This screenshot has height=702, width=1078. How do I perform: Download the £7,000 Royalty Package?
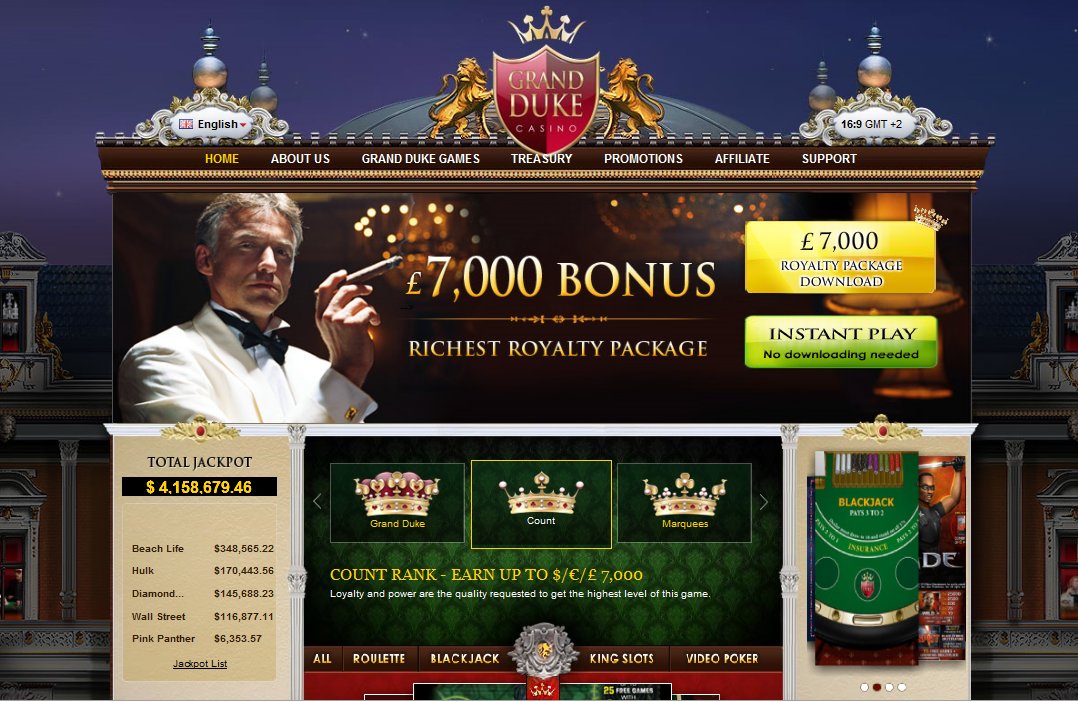tap(841, 257)
